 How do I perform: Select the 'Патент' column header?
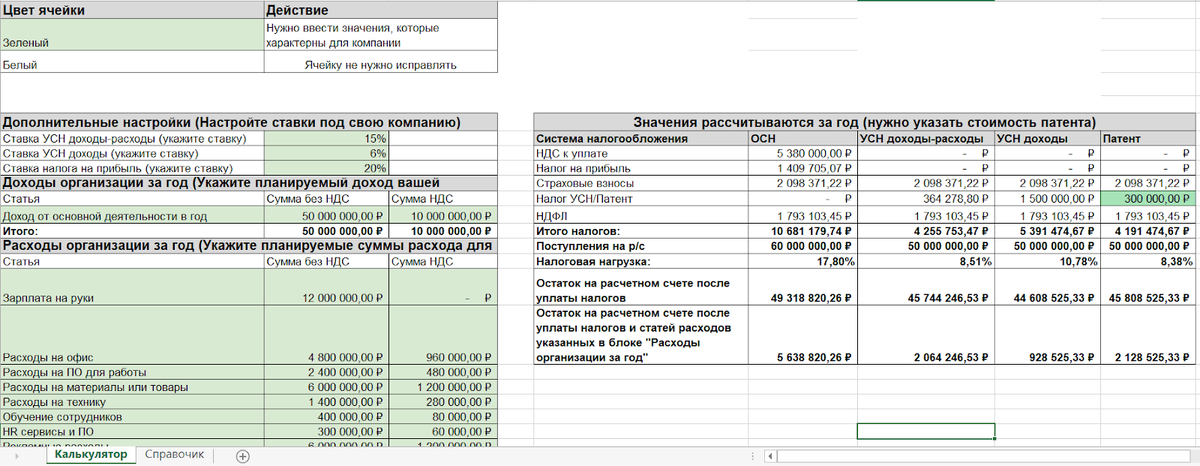[x=1148, y=139]
